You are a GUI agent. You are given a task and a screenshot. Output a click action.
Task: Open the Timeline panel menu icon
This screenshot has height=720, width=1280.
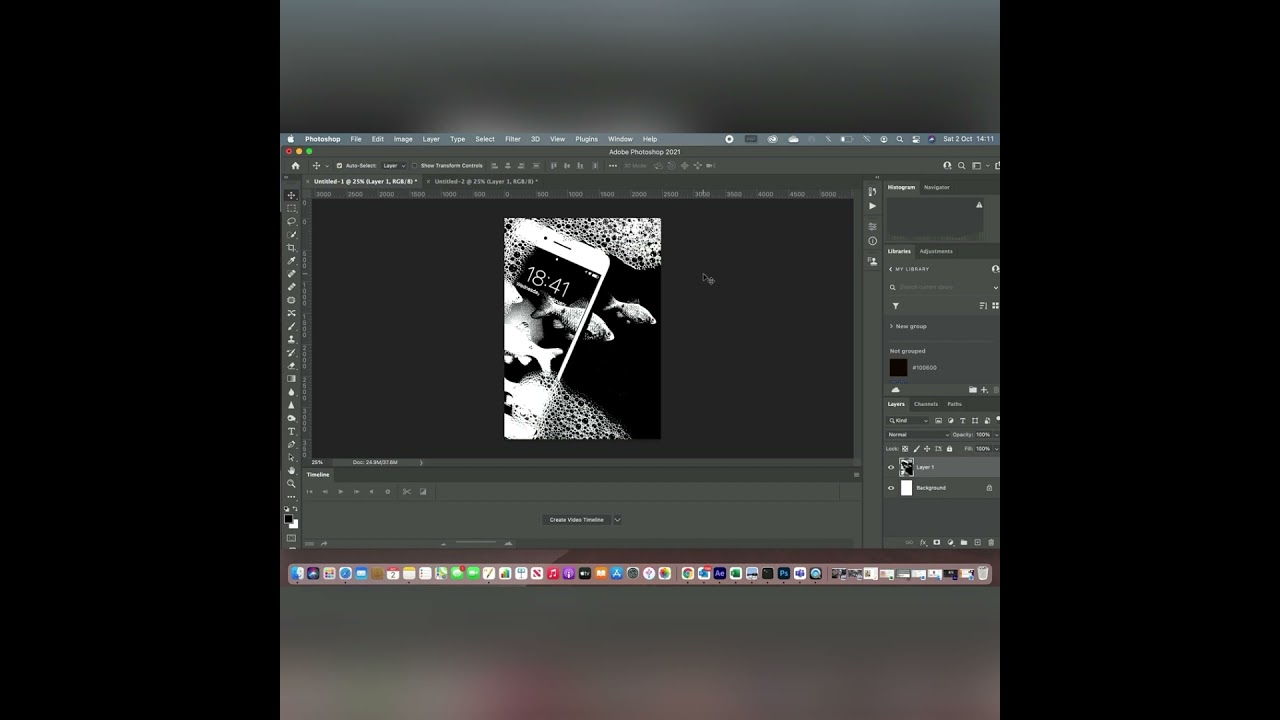point(856,475)
